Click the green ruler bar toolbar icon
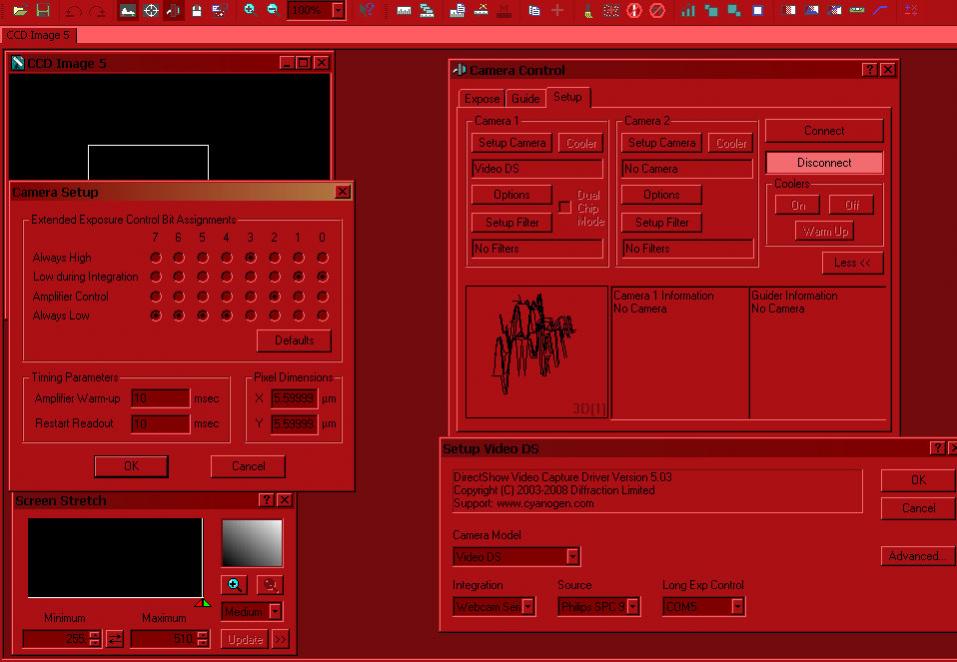 [x=857, y=10]
